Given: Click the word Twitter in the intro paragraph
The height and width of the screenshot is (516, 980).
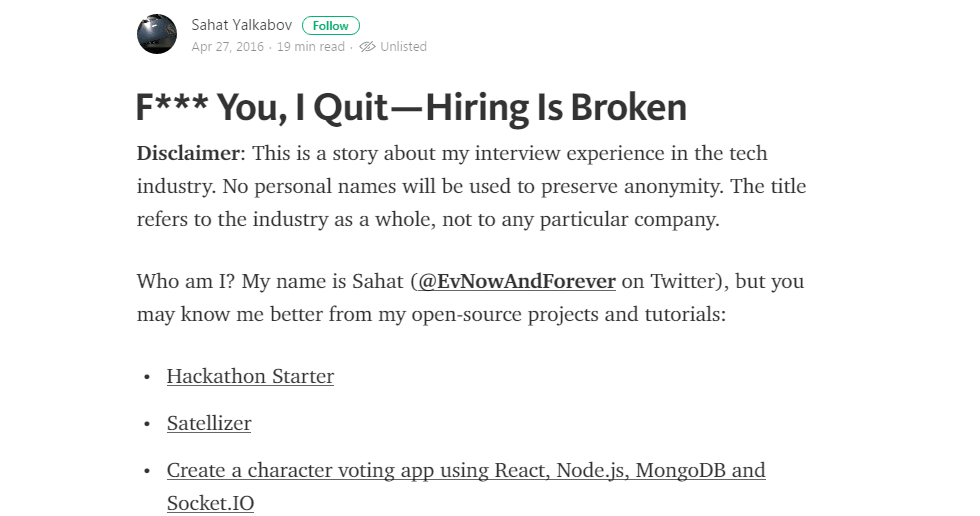Looking at the screenshot, I should [684, 281].
